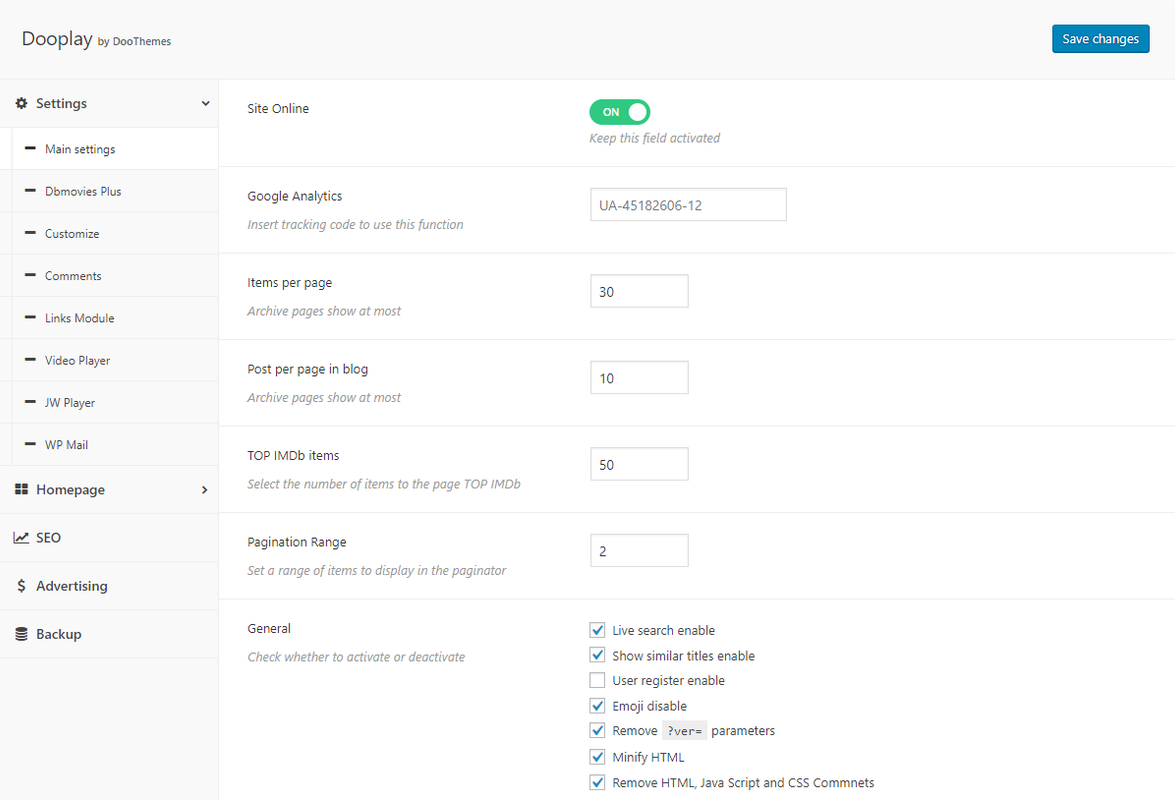
Task: Expand the Homepage section arrow
Action: pos(205,490)
